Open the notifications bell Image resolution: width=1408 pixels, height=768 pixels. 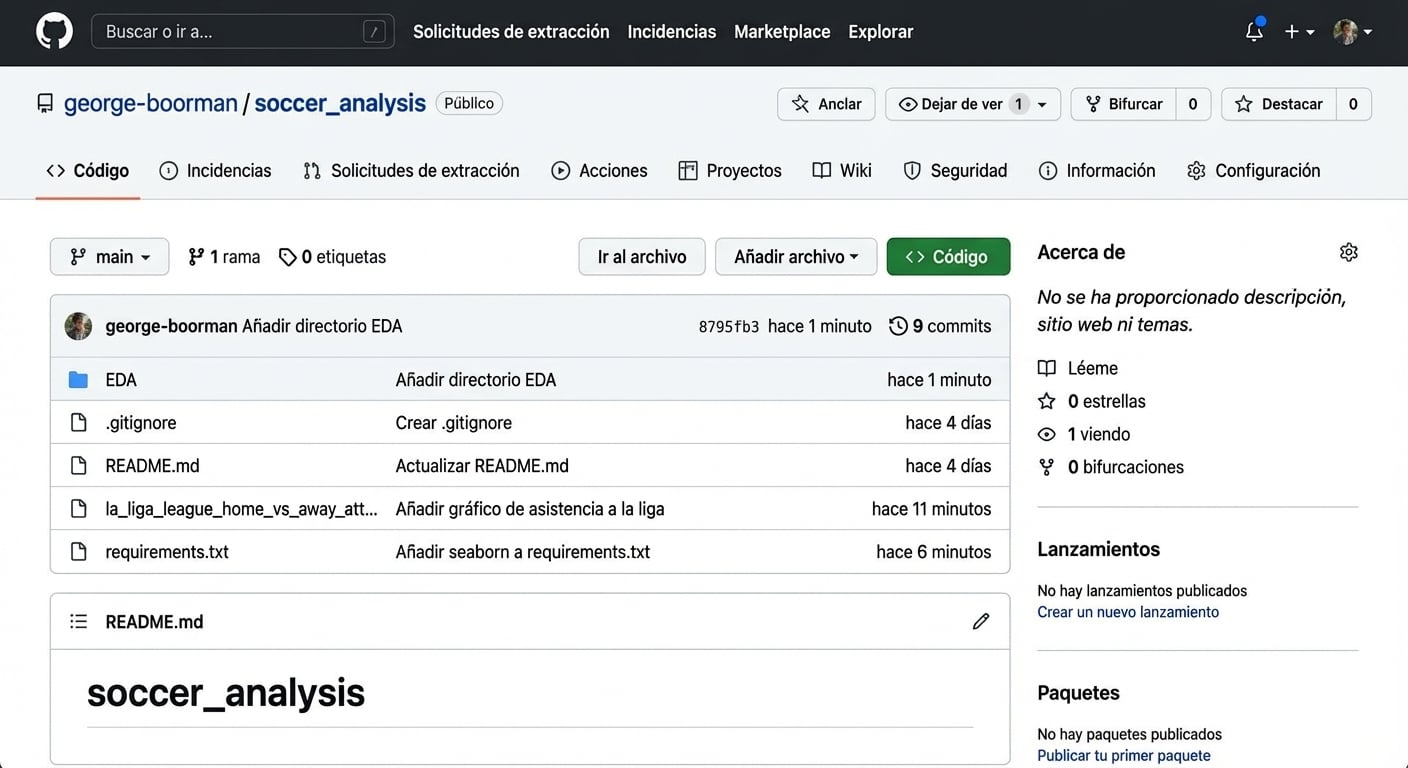tap(1254, 31)
